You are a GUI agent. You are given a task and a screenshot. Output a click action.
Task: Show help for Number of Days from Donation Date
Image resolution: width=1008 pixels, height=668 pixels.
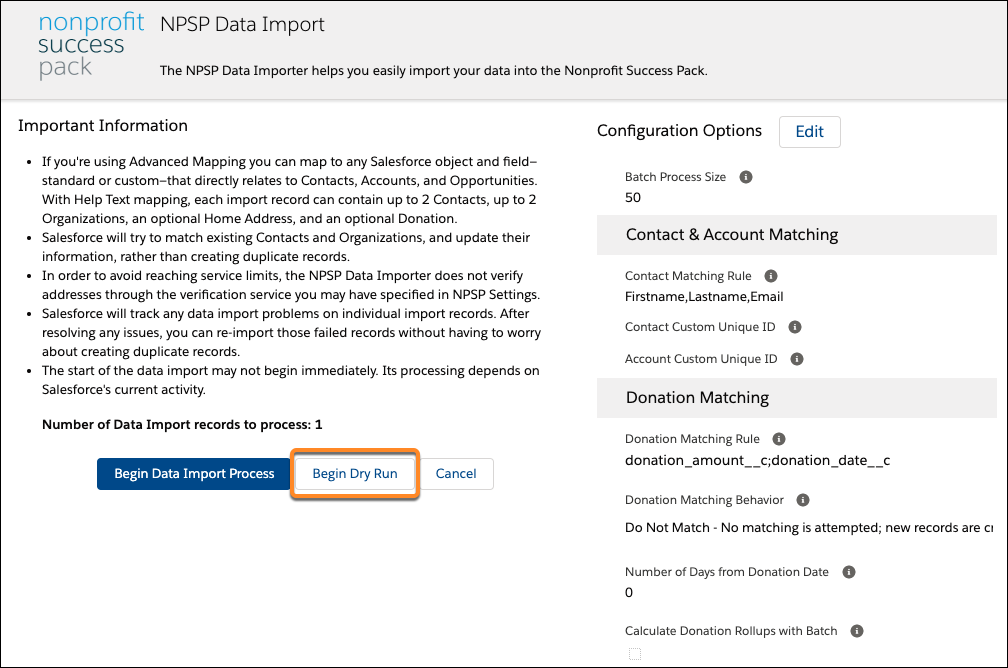tap(849, 572)
